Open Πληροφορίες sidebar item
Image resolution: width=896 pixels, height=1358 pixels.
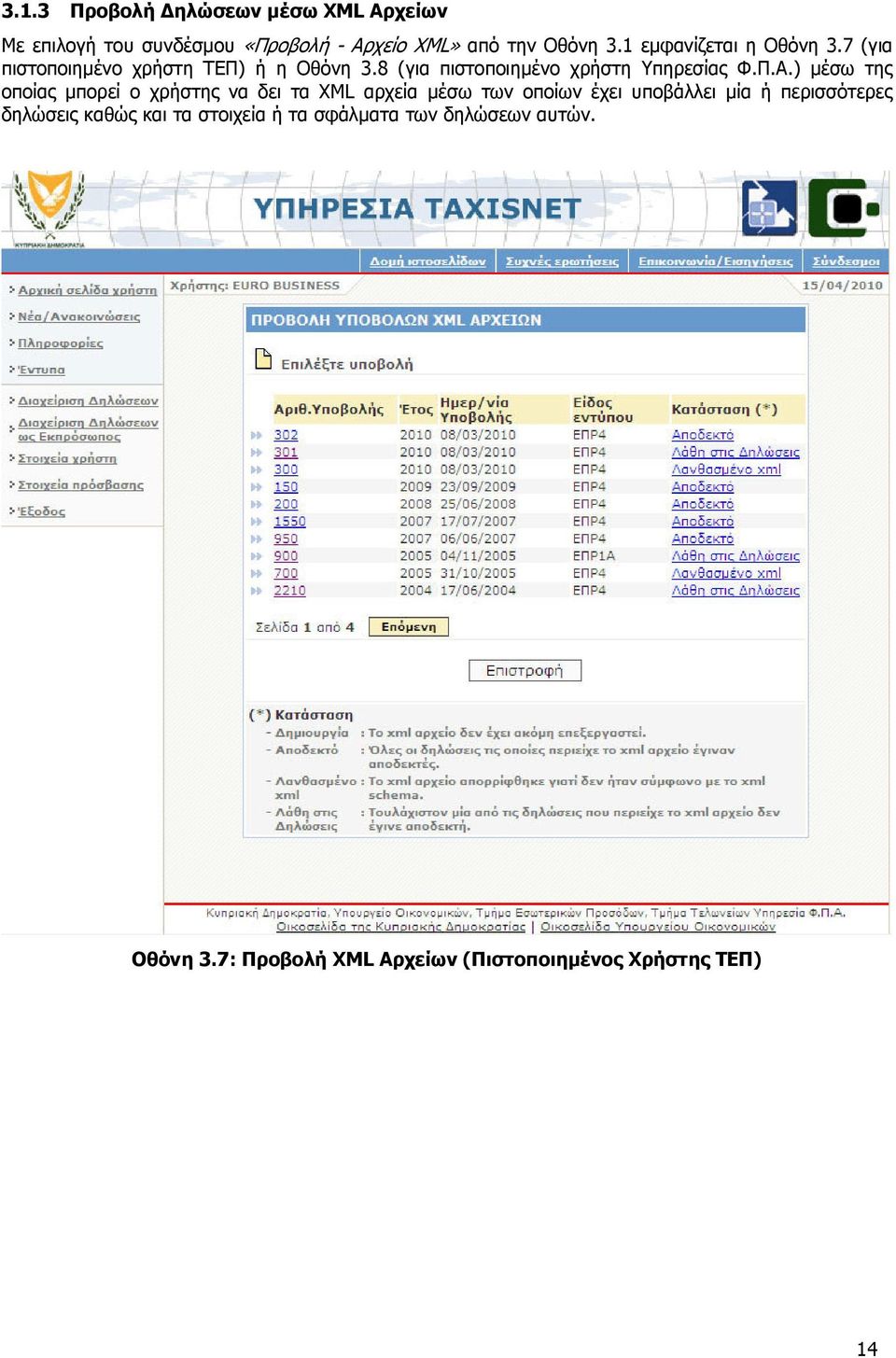pos(61,343)
